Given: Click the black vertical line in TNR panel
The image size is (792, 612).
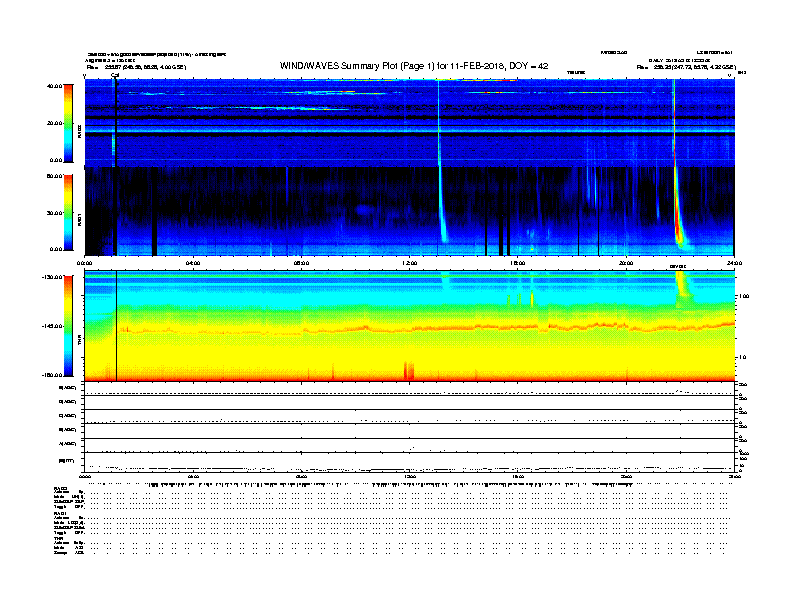Looking at the screenshot, I should (x=117, y=326).
